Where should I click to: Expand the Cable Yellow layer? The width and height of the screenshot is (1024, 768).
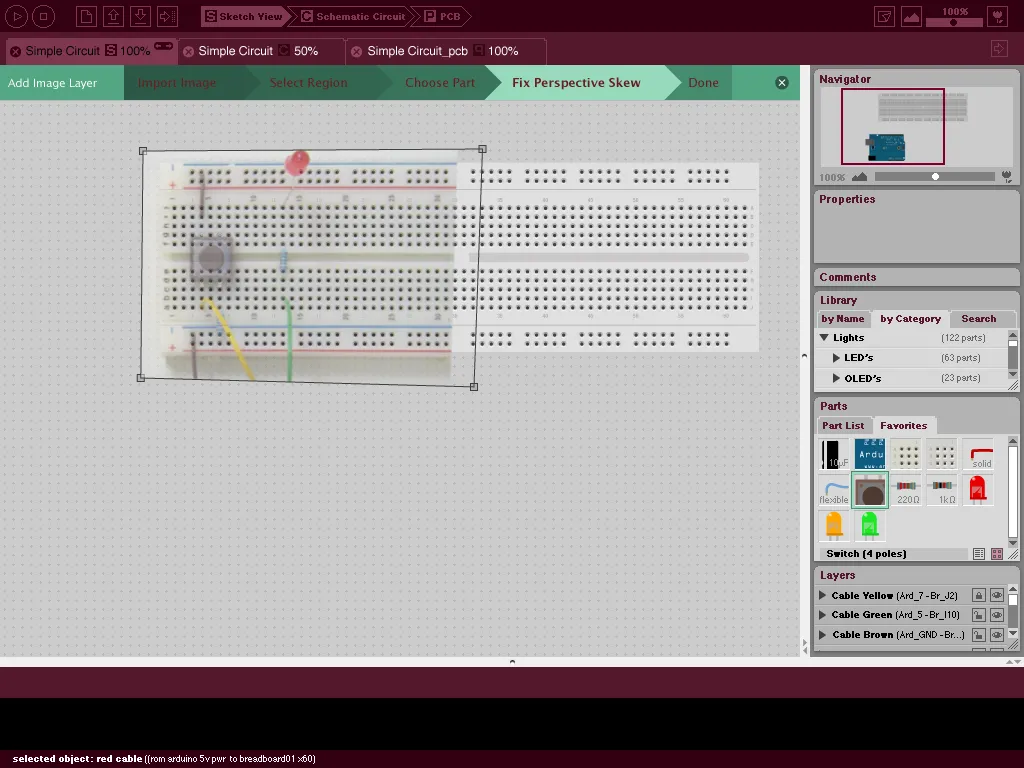[823, 596]
